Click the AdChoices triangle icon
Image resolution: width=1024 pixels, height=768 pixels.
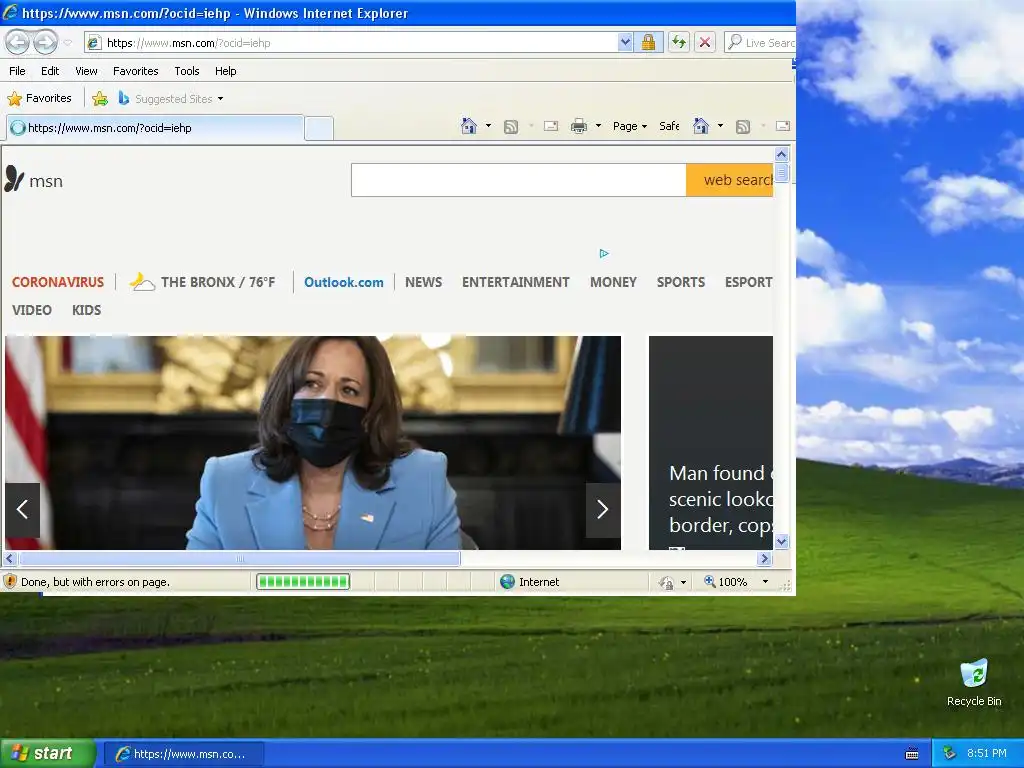604,253
